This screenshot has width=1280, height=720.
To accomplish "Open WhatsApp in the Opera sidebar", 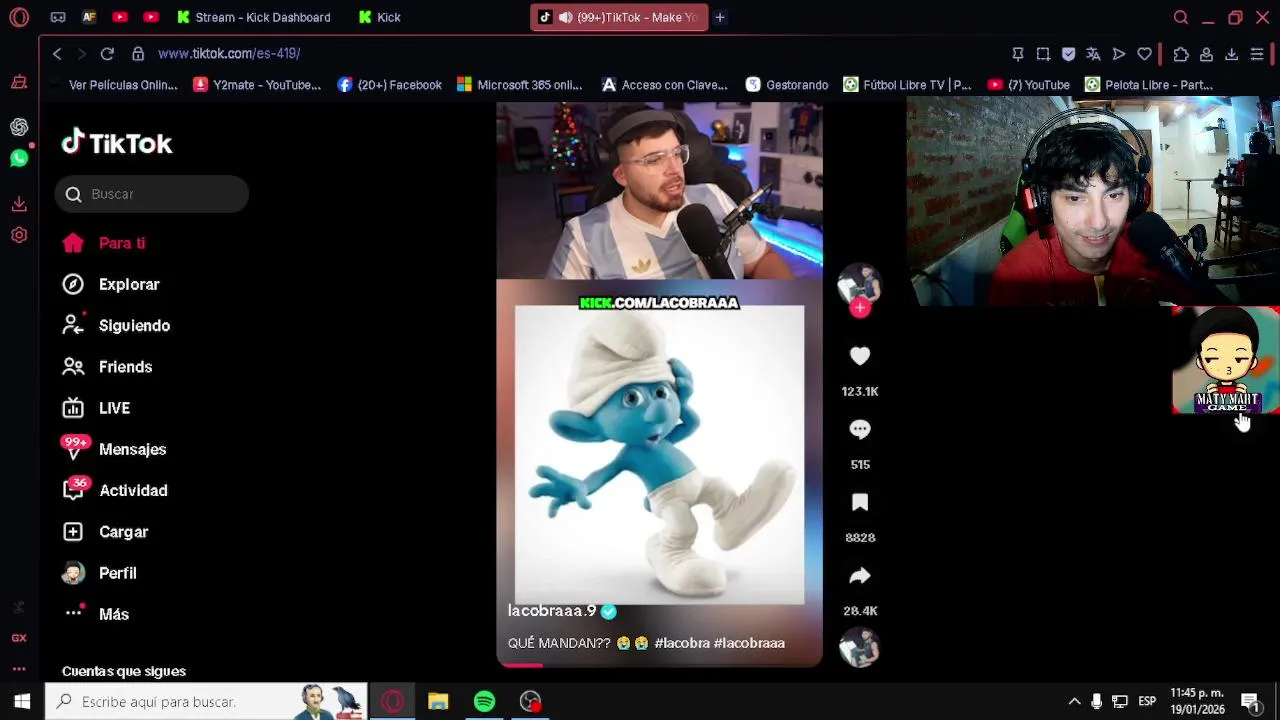I will [x=19, y=158].
